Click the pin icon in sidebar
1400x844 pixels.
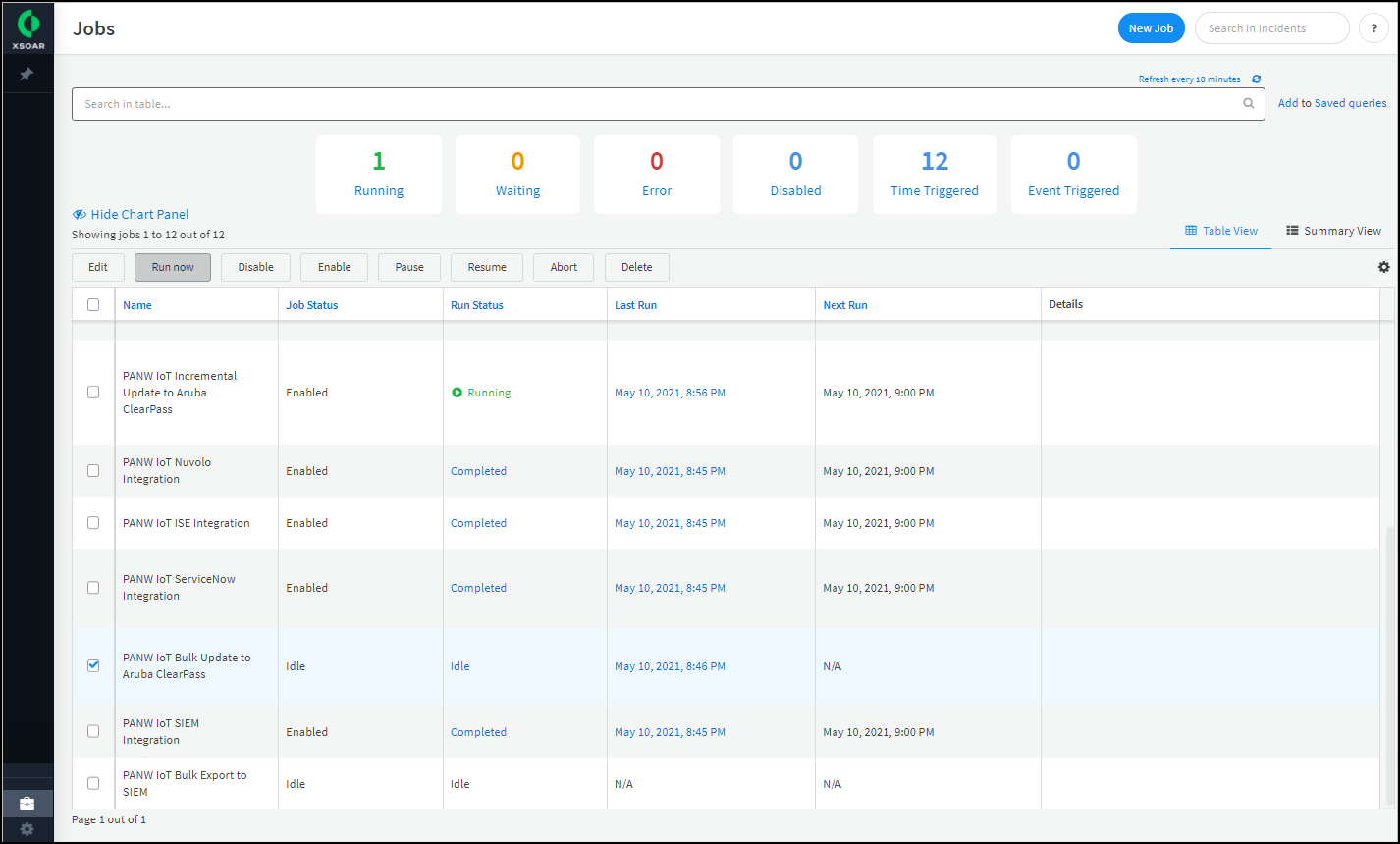click(27, 75)
